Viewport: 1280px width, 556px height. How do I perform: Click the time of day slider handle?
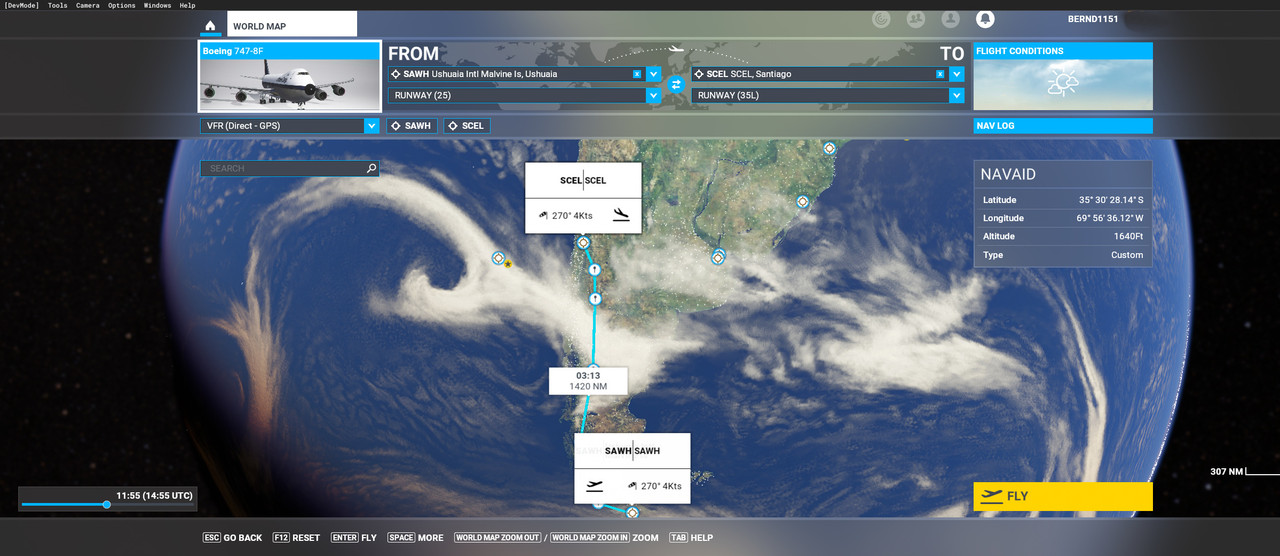point(107,505)
